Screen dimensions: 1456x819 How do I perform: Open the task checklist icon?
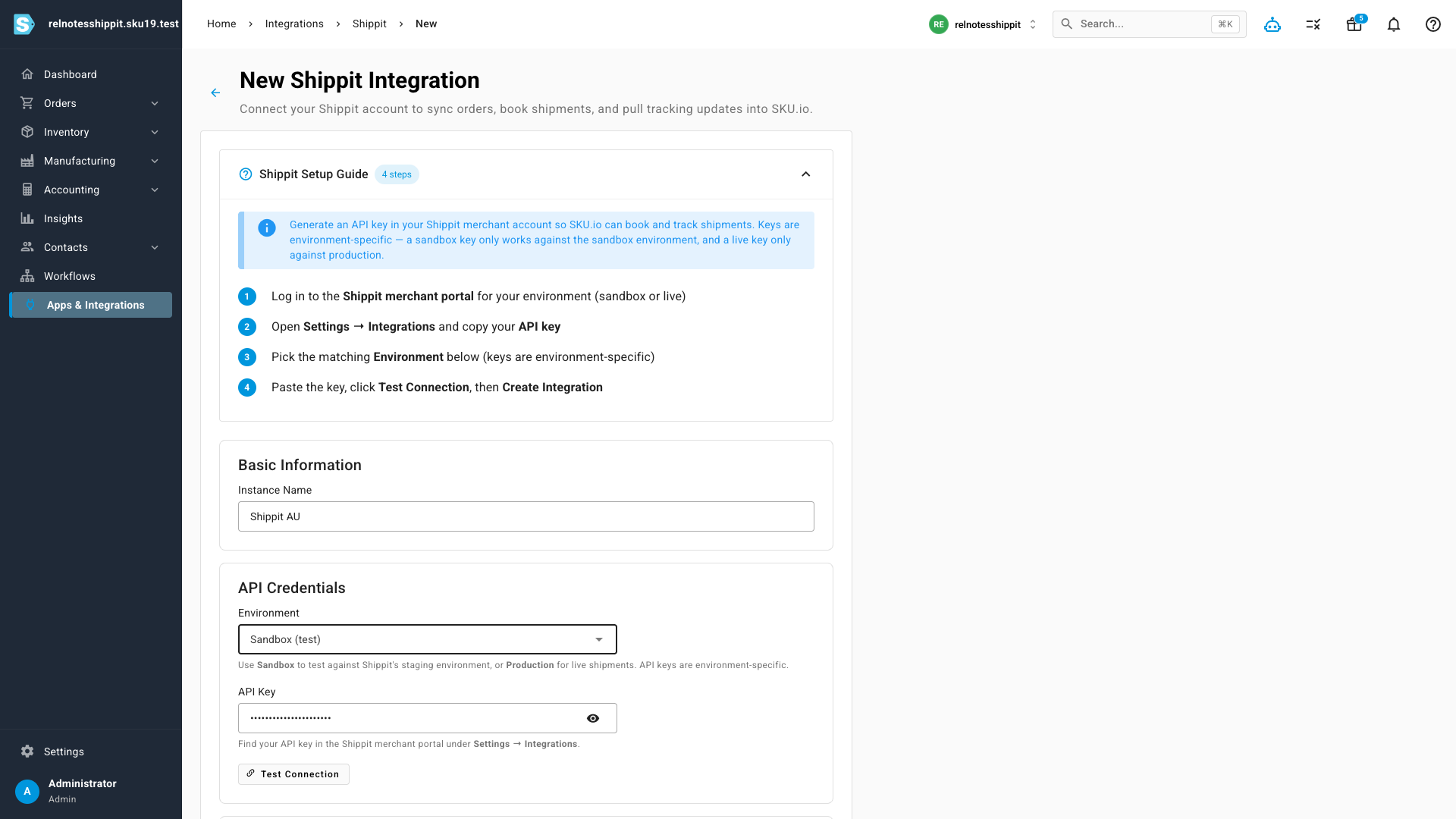[x=1313, y=24]
